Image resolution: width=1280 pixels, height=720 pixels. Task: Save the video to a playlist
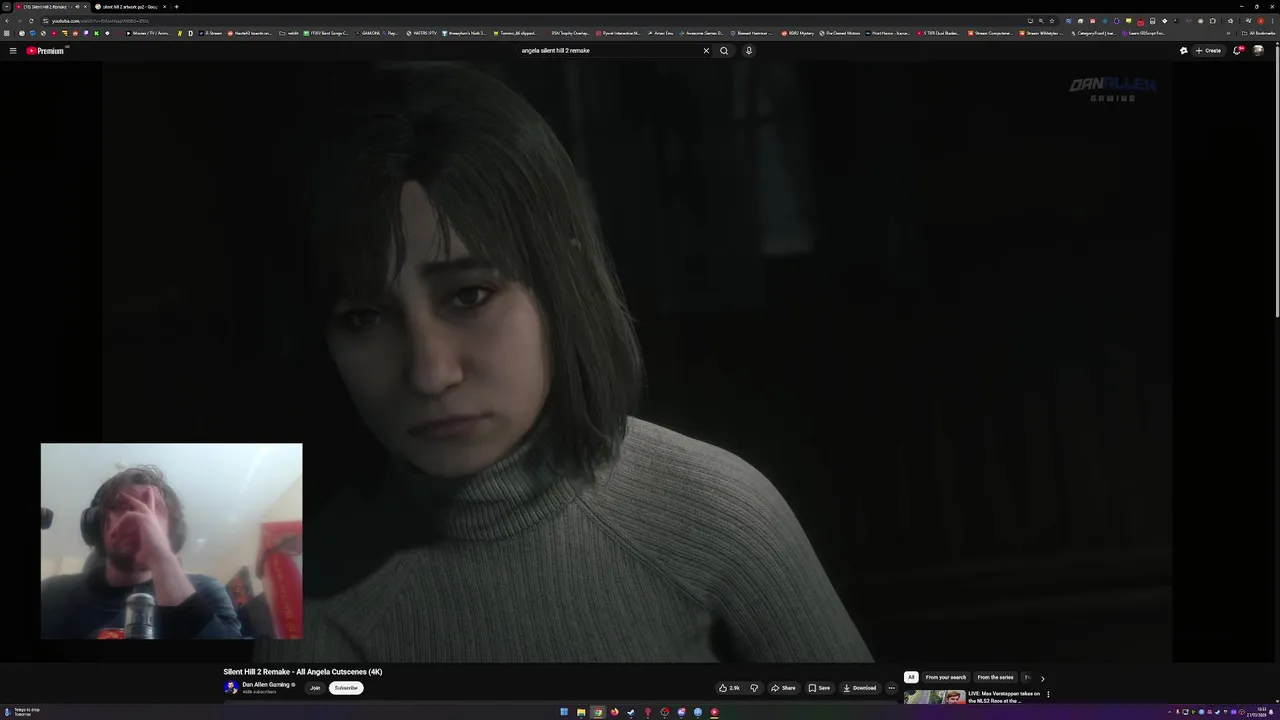click(x=819, y=688)
